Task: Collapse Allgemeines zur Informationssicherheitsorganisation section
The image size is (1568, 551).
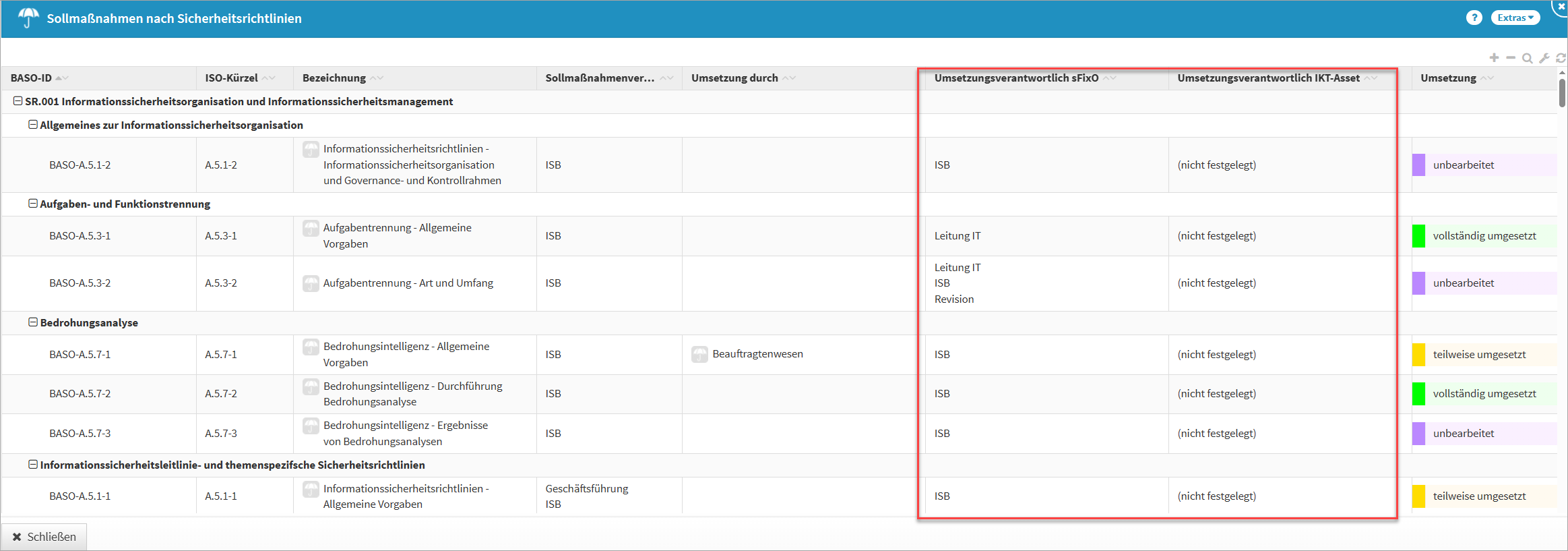Action: coord(32,125)
